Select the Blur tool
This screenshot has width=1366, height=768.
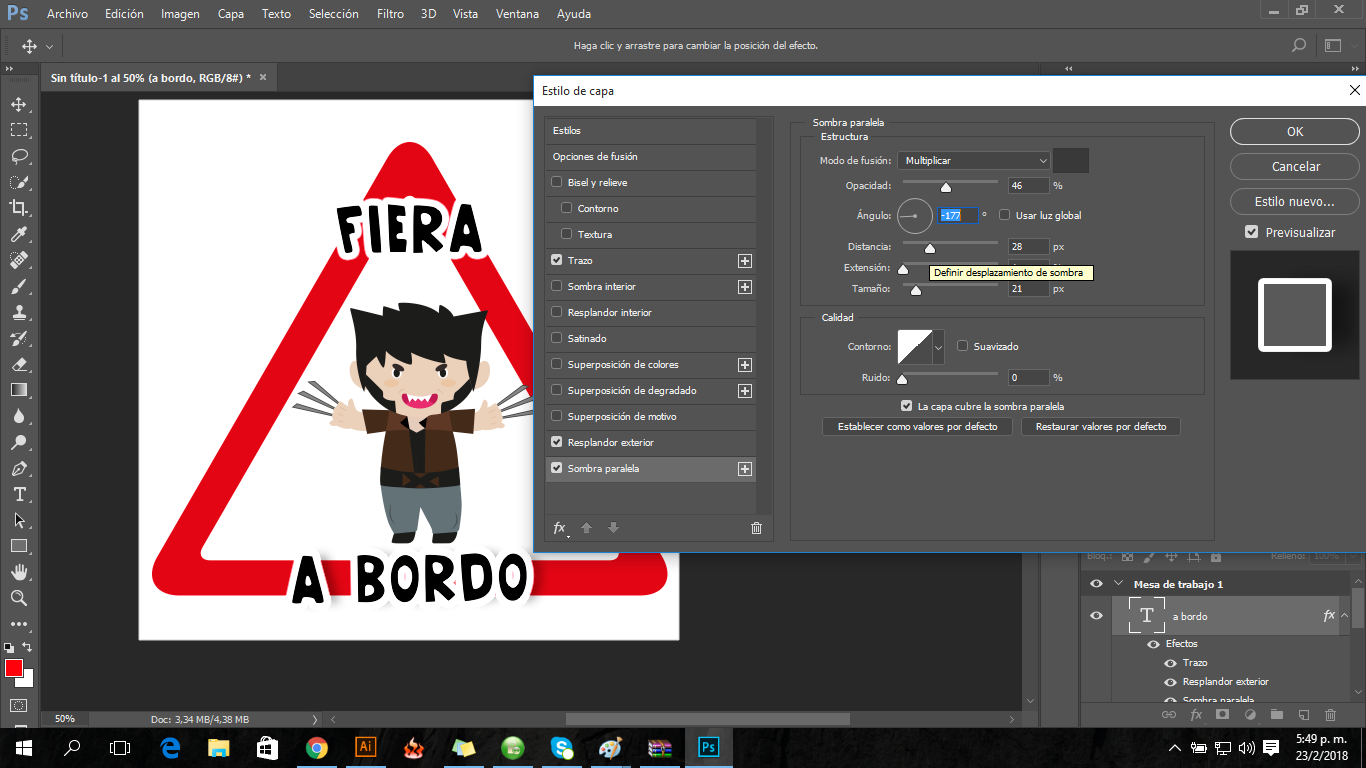18,416
